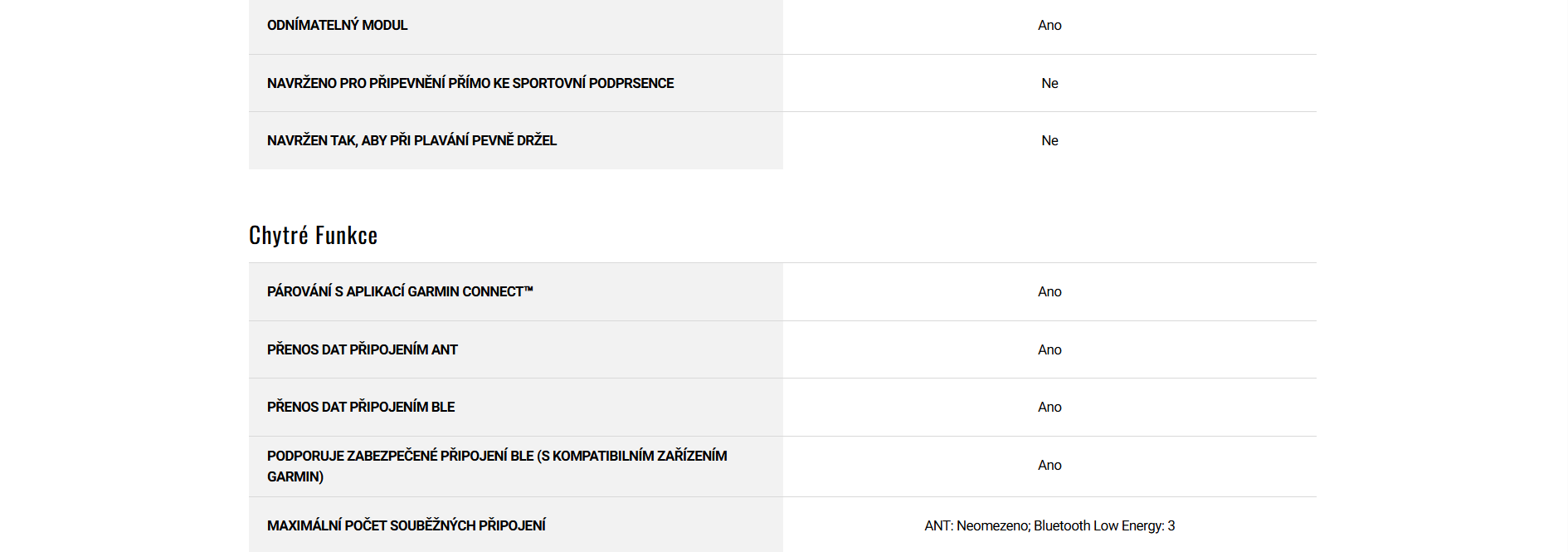Screen dimensions: 1568x552
Task: Select the NAVRŽENO PRO PŘIPEVNĚNÍ KE SPORTOVNÍ PODPRSENCE label
Action: pyautogui.click(x=470, y=83)
